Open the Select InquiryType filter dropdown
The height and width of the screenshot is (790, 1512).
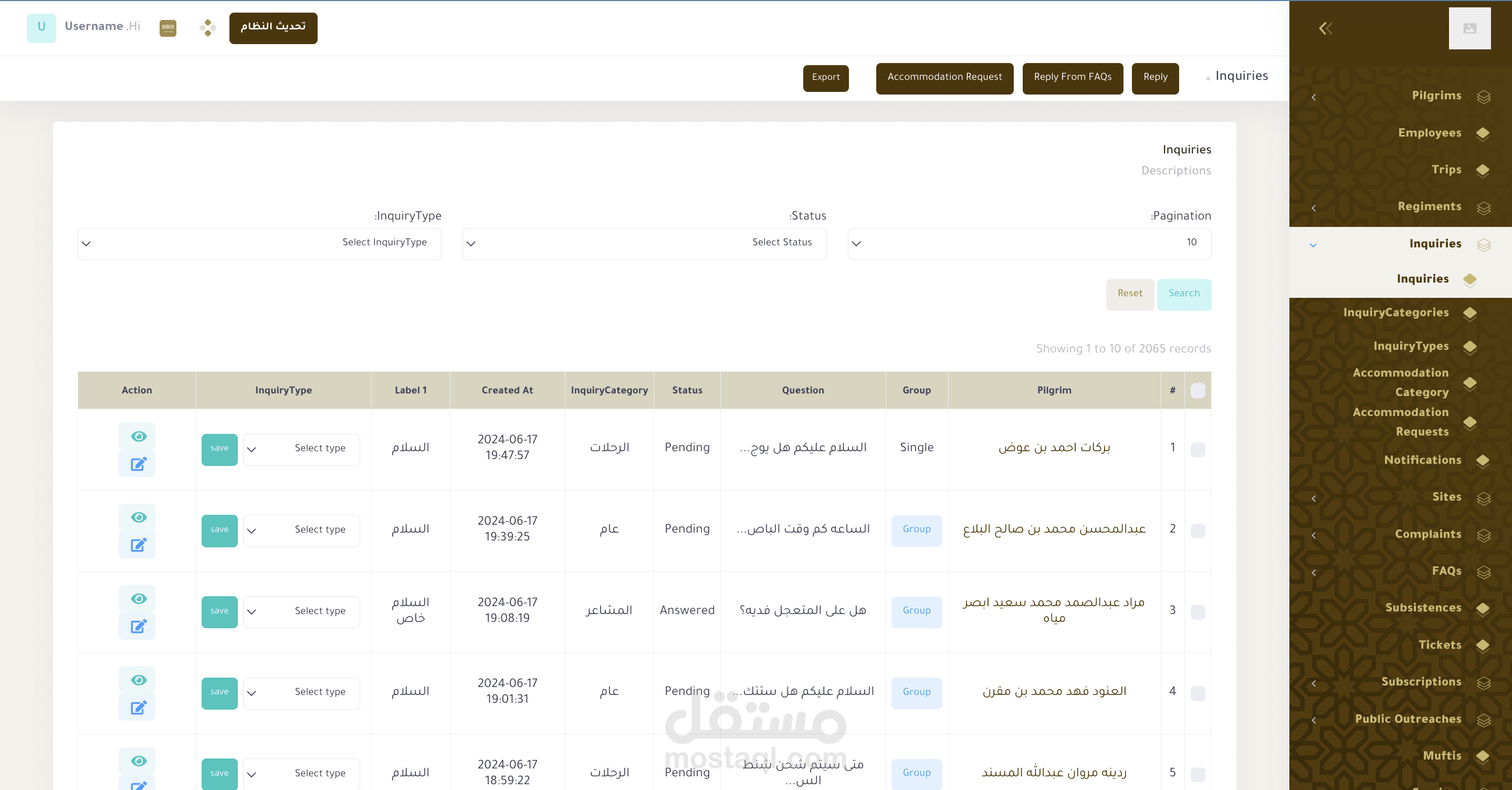tap(259, 243)
